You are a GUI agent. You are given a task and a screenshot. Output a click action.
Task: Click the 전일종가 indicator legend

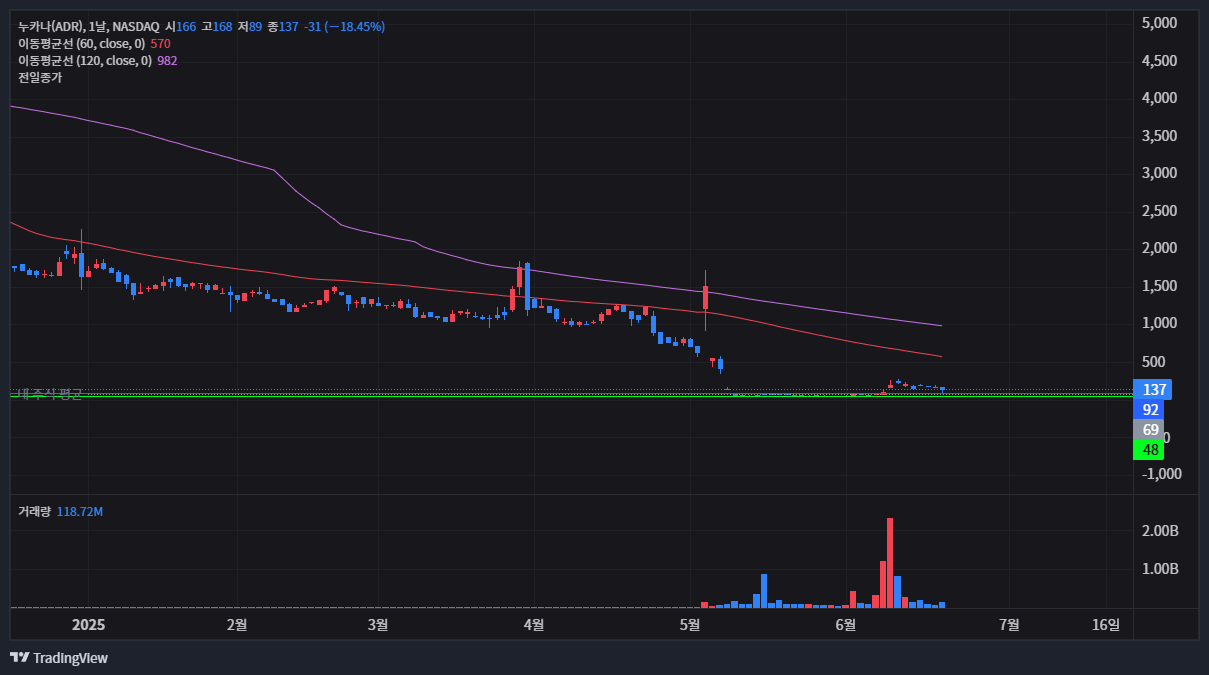point(40,77)
